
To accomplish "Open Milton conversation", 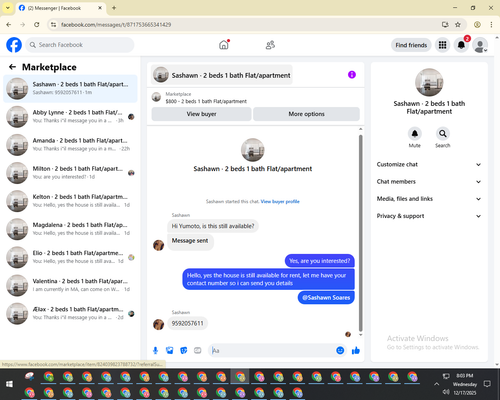I will point(70,173).
